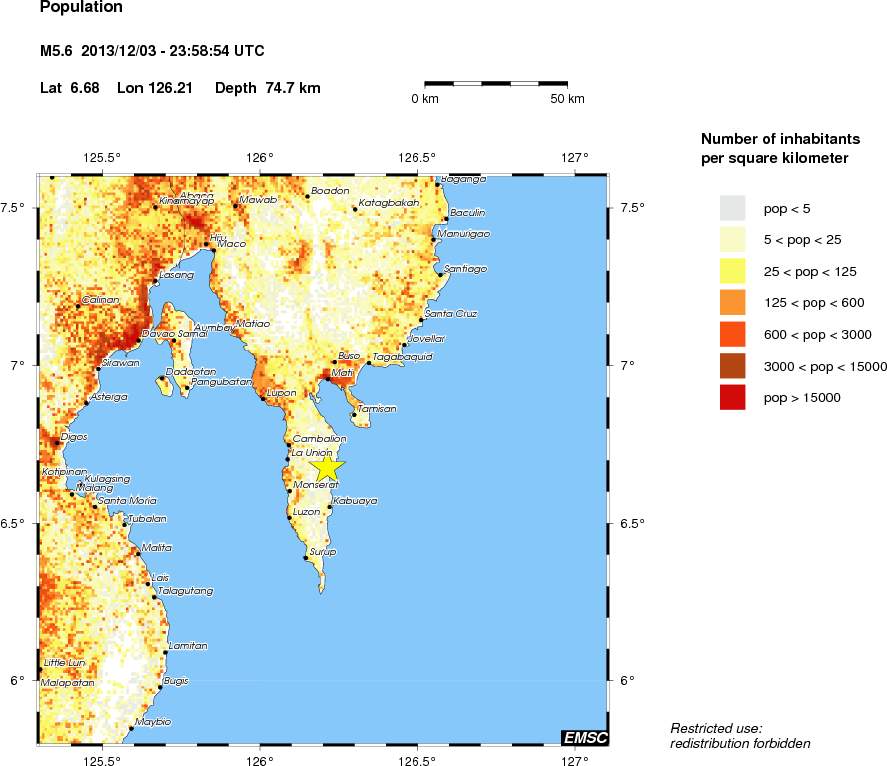Click the 'Mawab' town label
Viewport: 887px width, 766px height.
coord(259,200)
